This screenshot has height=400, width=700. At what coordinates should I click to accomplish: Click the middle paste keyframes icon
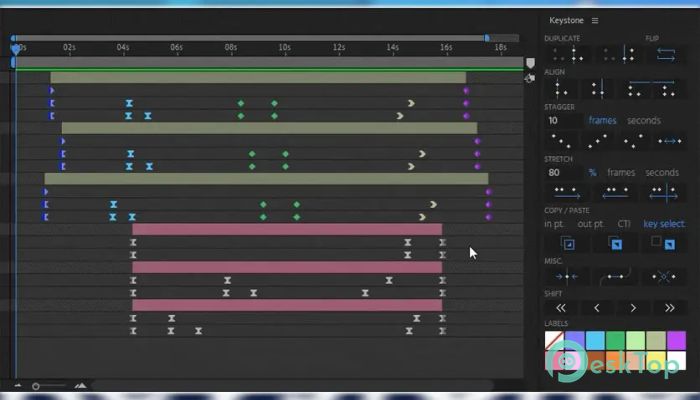coord(616,244)
